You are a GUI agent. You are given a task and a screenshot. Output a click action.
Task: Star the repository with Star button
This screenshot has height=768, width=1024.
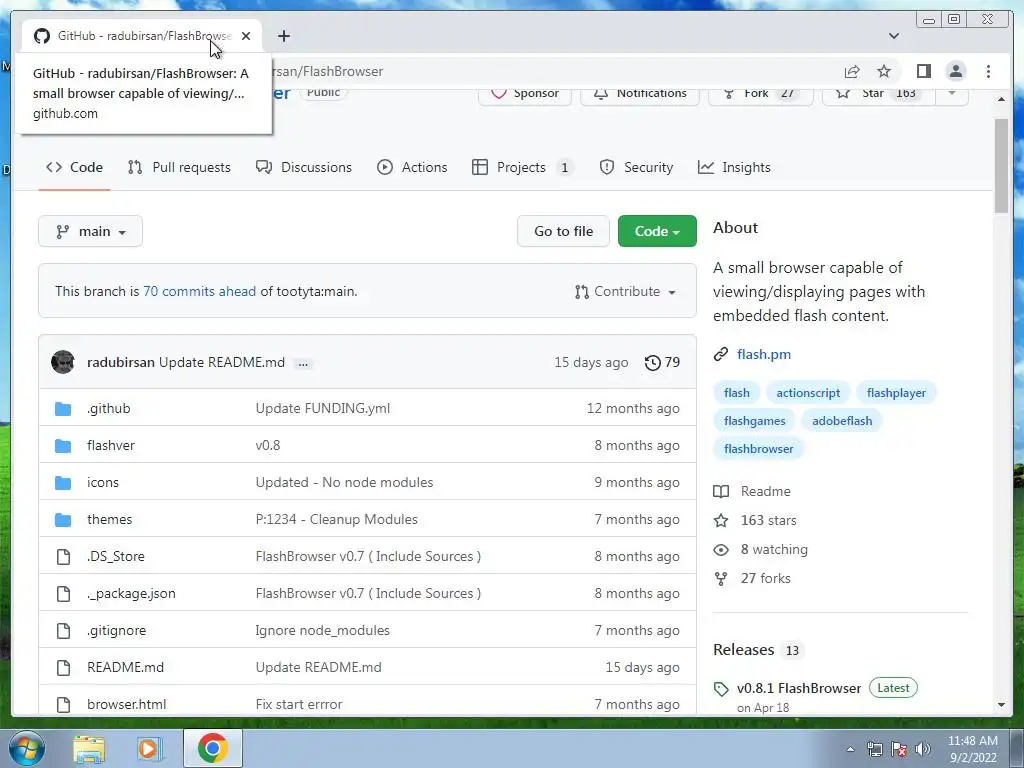pos(878,93)
